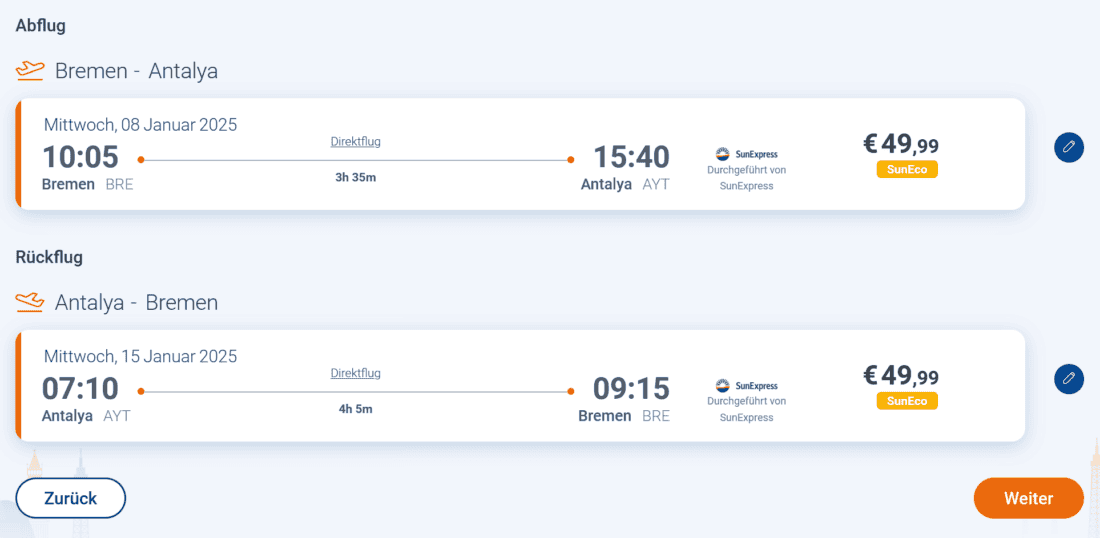This screenshot has width=1100, height=538.
Task: Click the 09:15 arrival time in Bremen
Action: coord(631,388)
